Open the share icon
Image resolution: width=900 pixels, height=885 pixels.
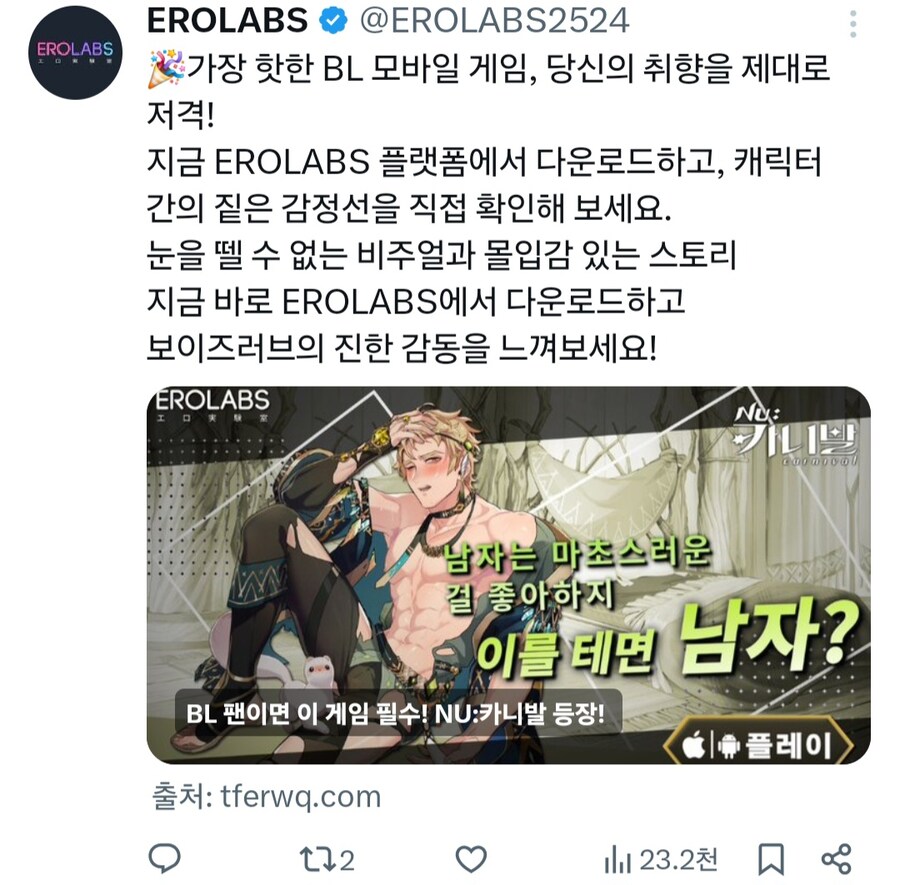[836, 859]
